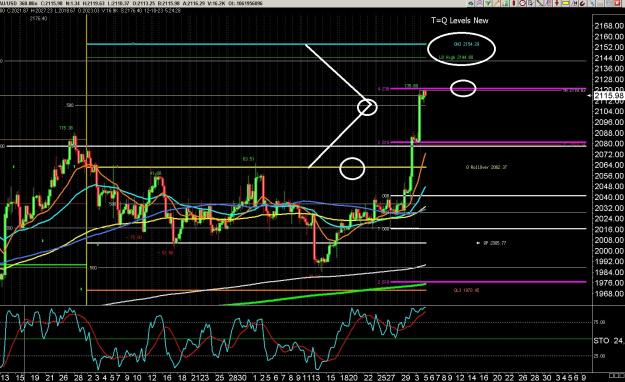Click the C:2115.98 close value in header
Image resolution: width=625 pixels, height=382 pixels.
52,3
